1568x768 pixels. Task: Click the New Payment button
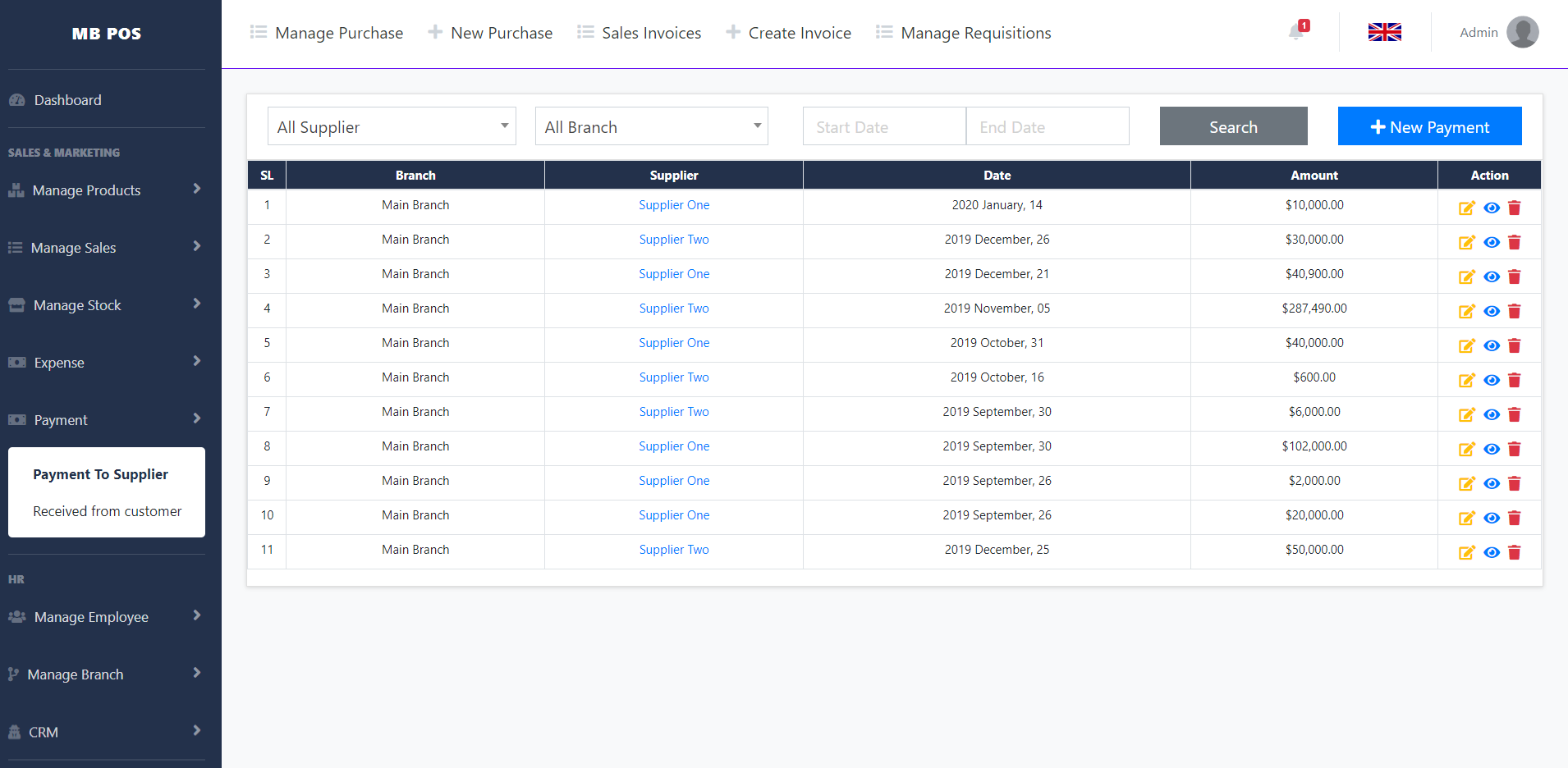pyautogui.click(x=1429, y=126)
